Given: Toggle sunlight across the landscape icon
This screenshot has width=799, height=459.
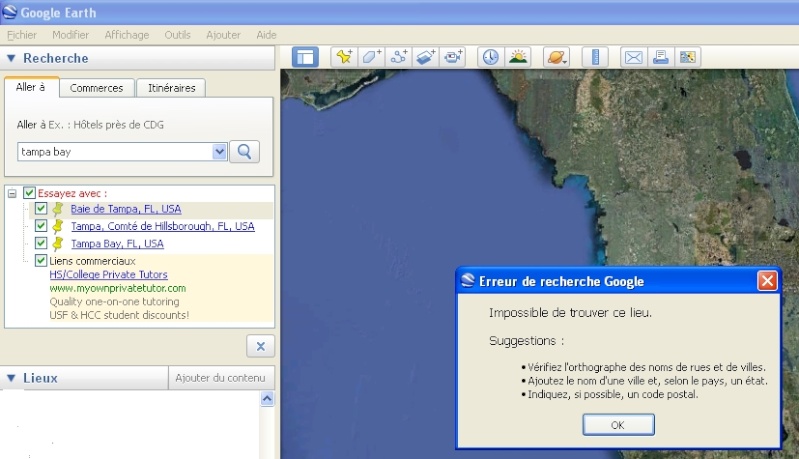Looking at the screenshot, I should pos(518,57).
